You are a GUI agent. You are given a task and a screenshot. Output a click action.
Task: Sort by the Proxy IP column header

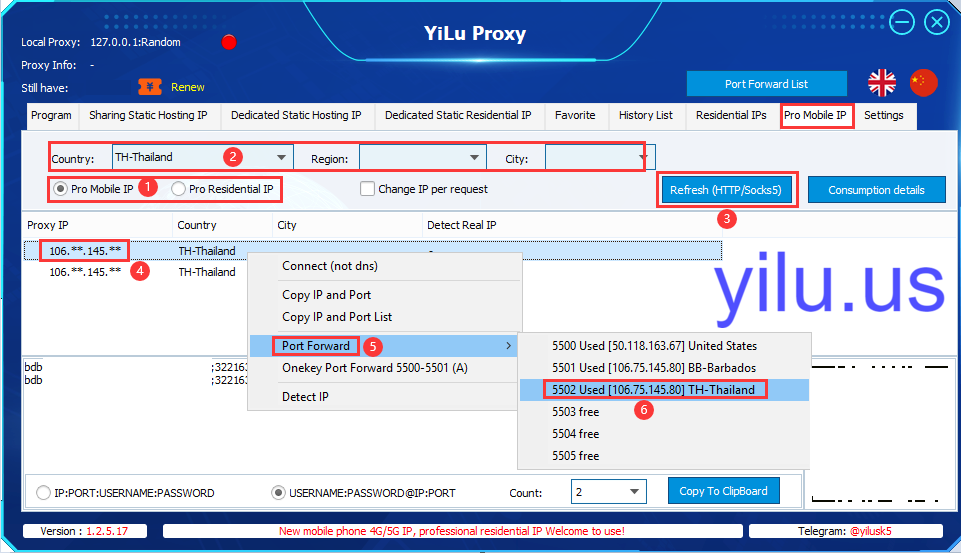[97, 225]
